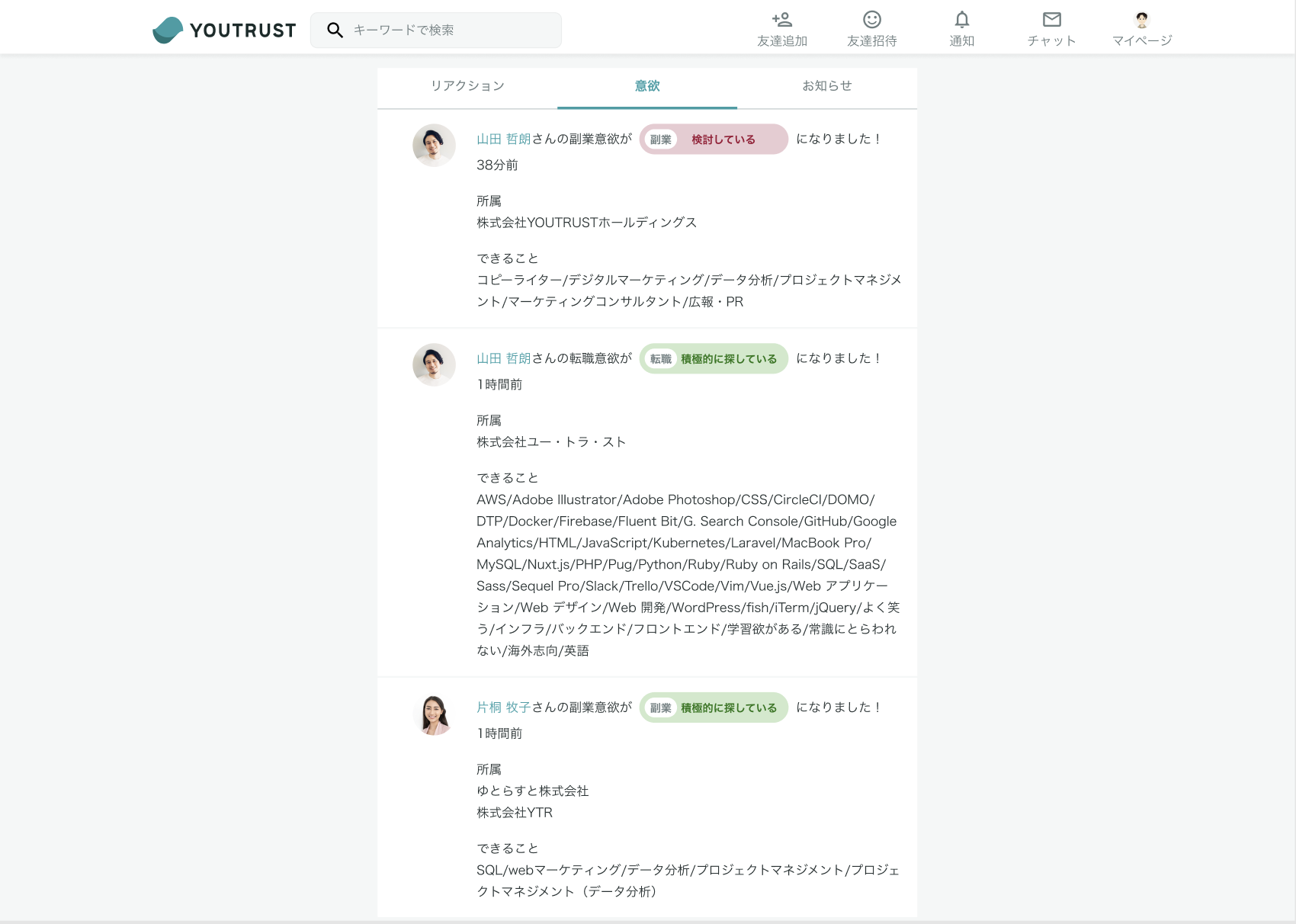Click the YOUTRUST logo

(x=224, y=30)
